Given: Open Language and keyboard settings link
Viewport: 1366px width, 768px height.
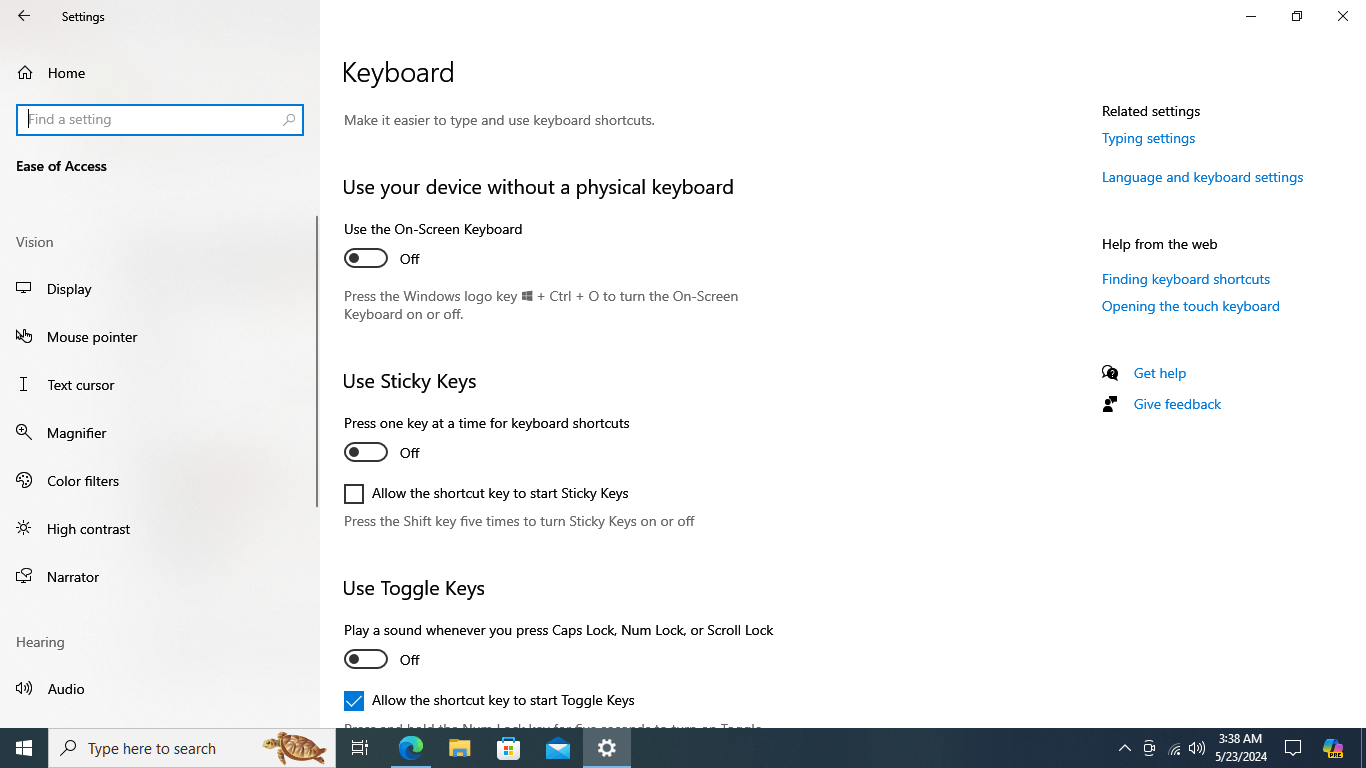Looking at the screenshot, I should point(1202,178).
